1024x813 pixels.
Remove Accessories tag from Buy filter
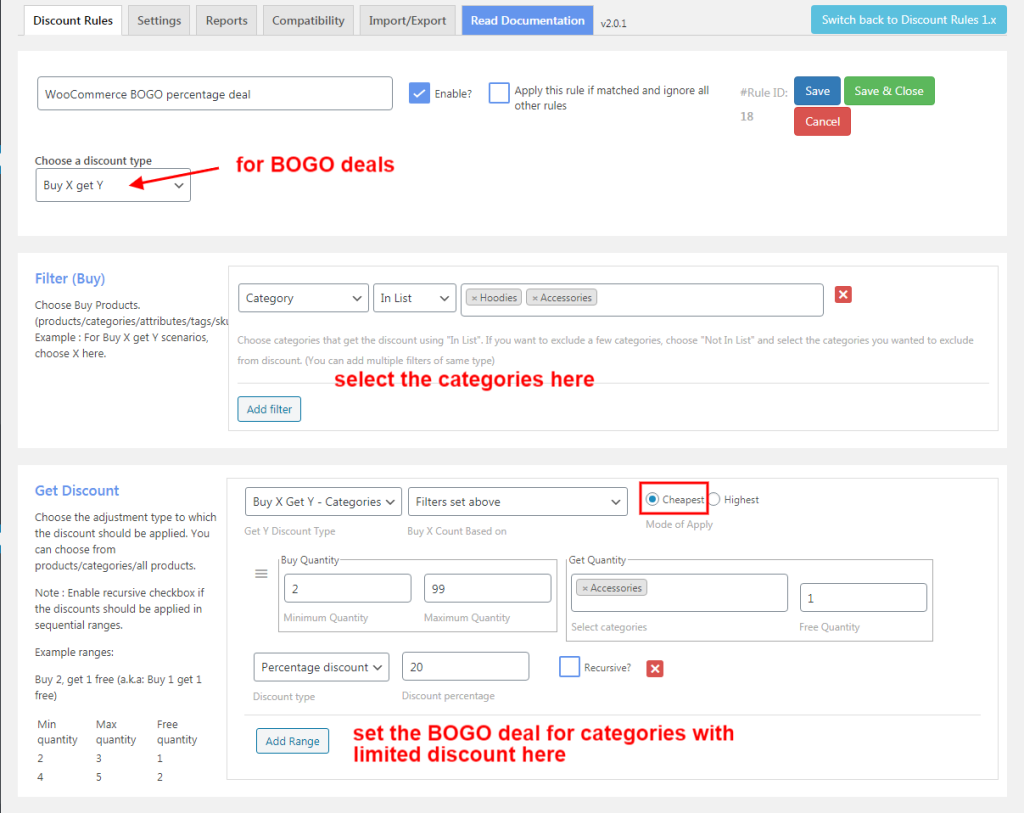click(535, 298)
